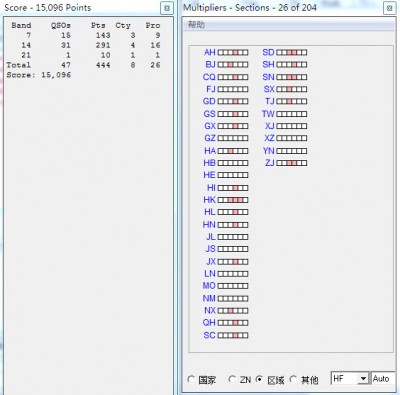
Task: Click the HN section label
Action: (209, 224)
